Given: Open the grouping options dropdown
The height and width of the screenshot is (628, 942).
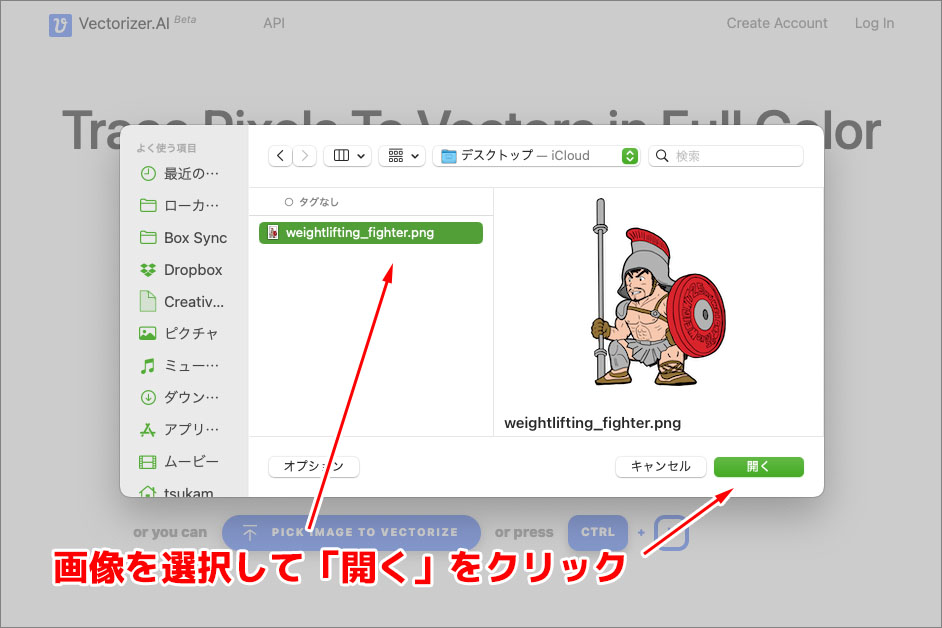Looking at the screenshot, I should pyautogui.click(x=401, y=156).
